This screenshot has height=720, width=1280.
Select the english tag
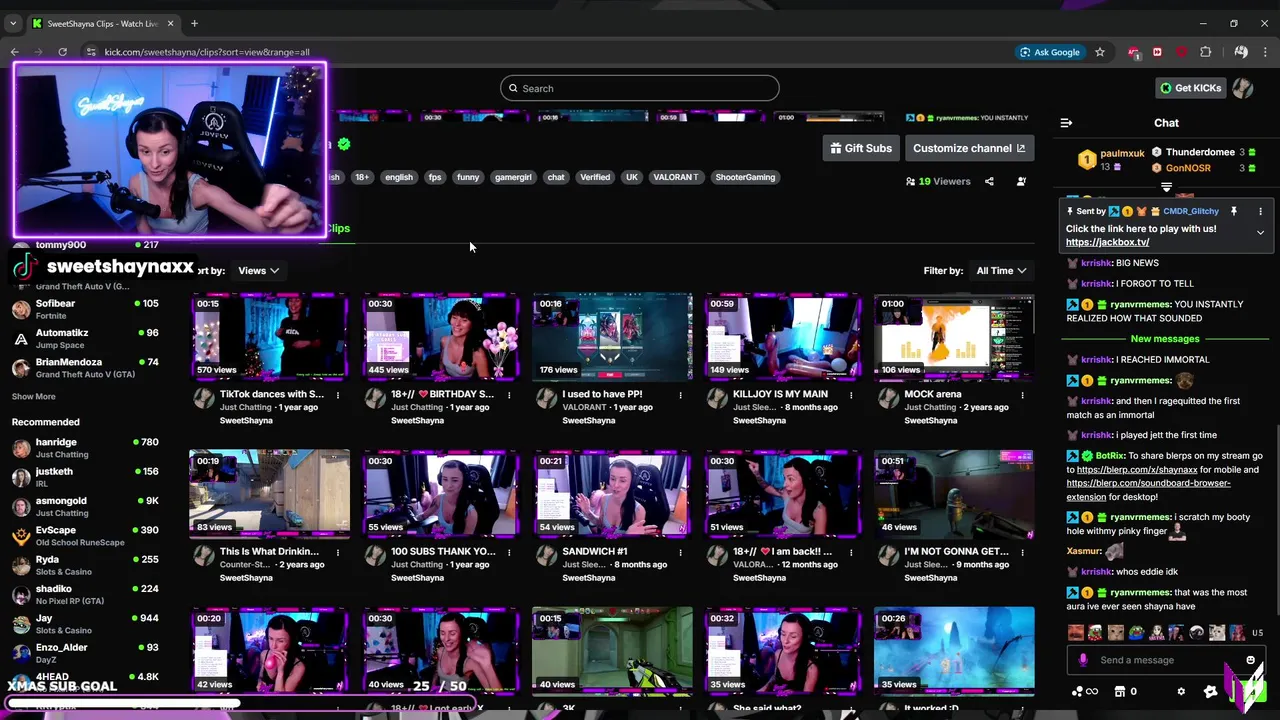coord(398,177)
